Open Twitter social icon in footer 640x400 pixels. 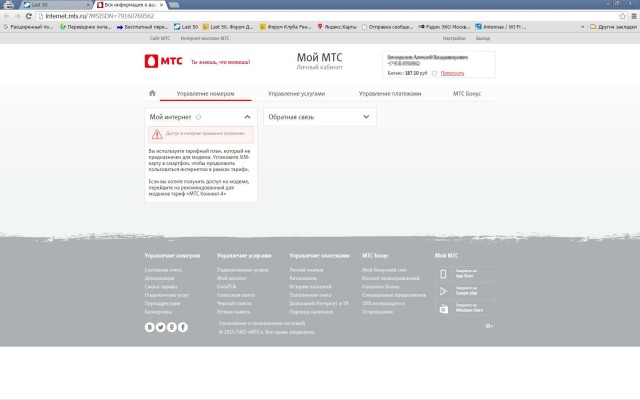pos(160,327)
